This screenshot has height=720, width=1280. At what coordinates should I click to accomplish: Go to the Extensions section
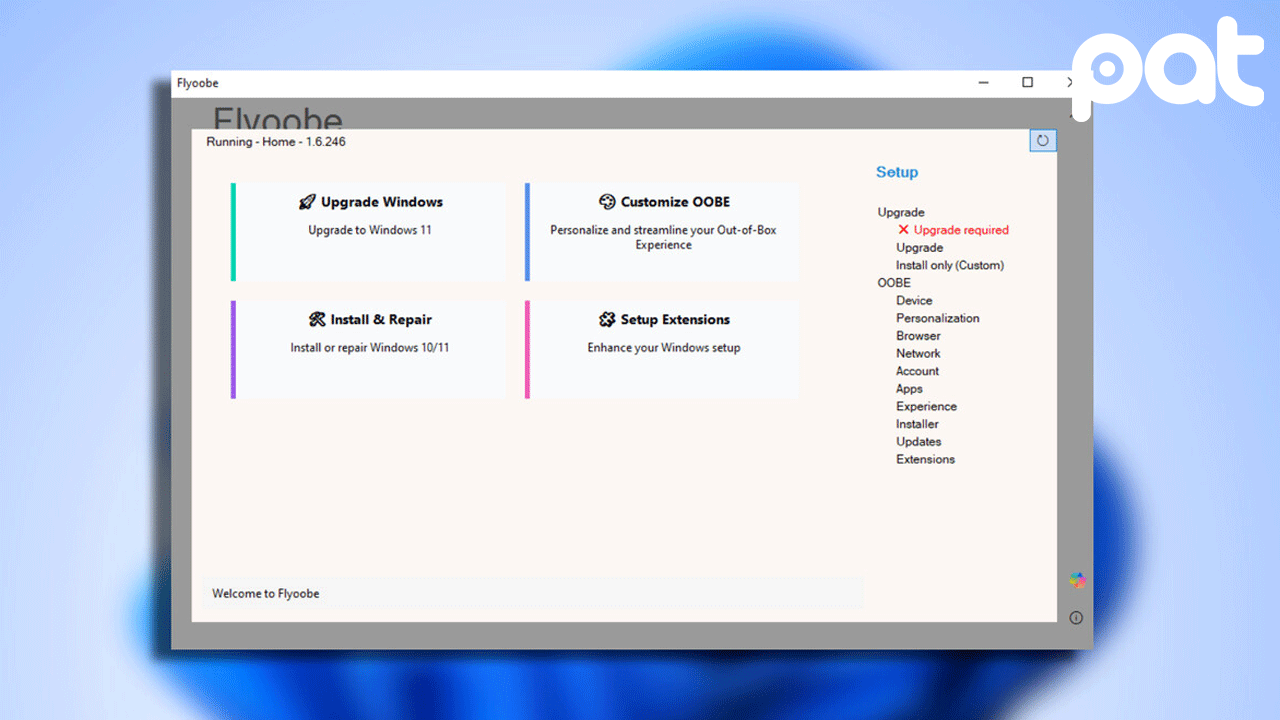(925, 460)
